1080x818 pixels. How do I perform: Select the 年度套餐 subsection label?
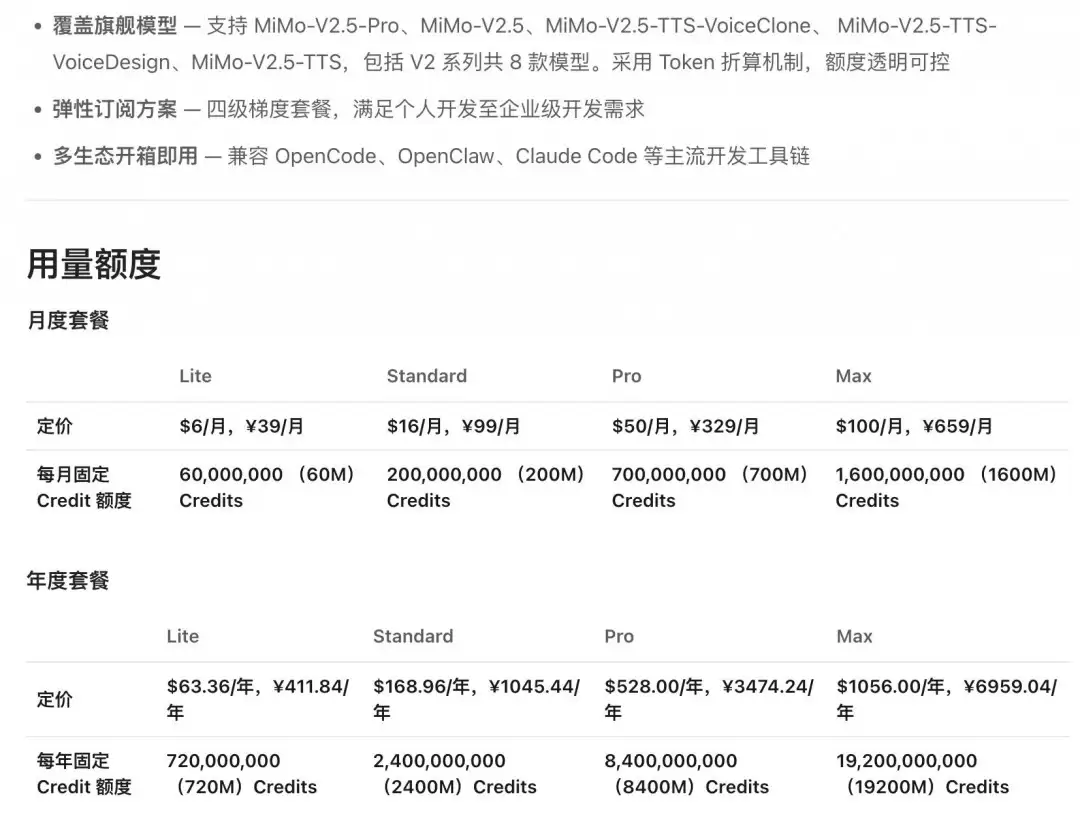click(x=66, y=580)
